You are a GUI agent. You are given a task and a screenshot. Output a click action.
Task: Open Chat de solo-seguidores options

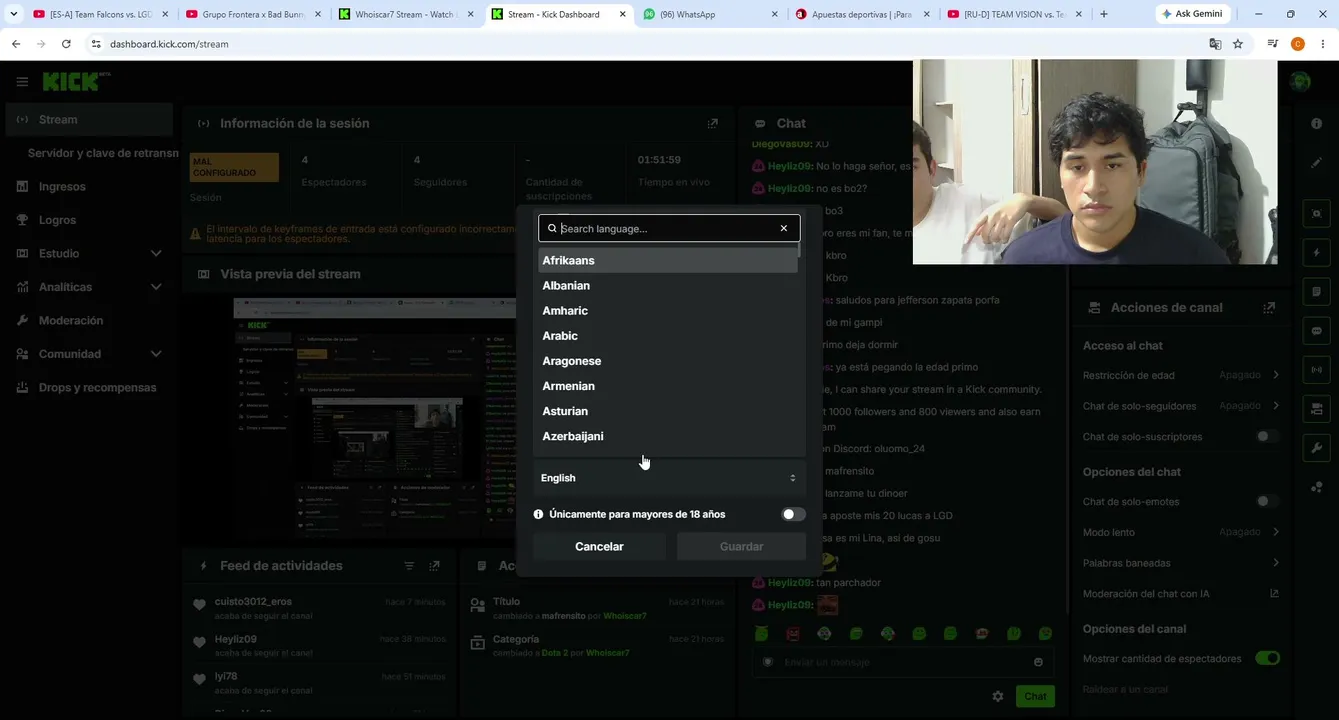pos(1181,406)
